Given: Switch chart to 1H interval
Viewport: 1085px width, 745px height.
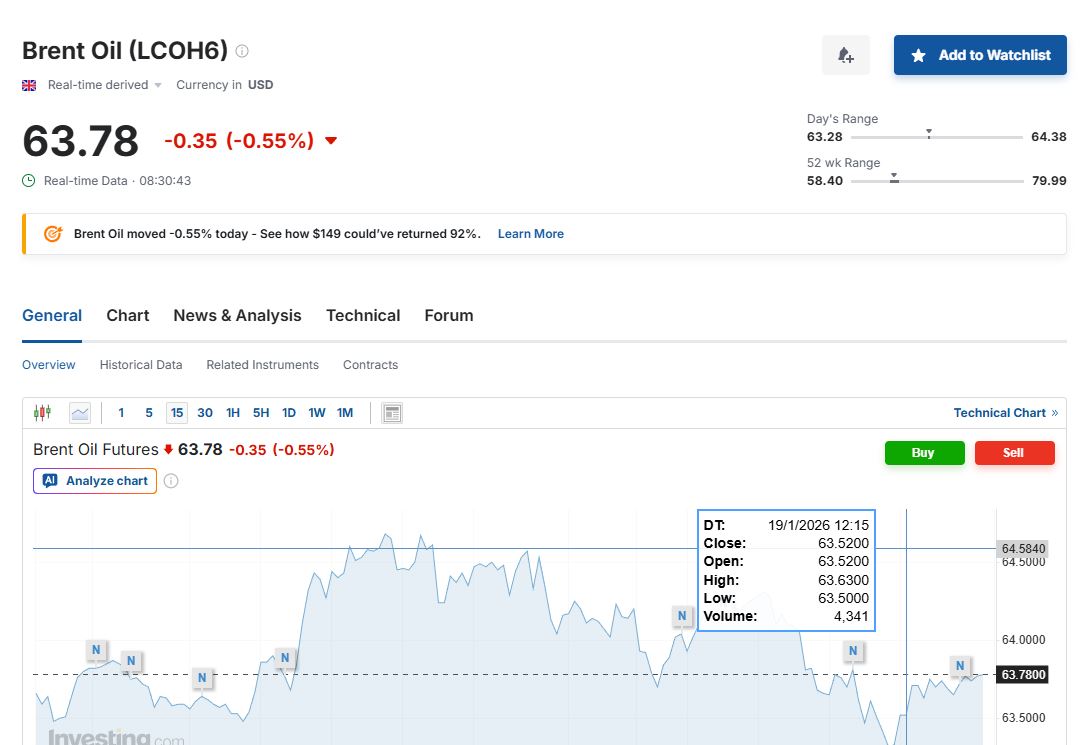Looking at the screenshot, I should point(233,413).
